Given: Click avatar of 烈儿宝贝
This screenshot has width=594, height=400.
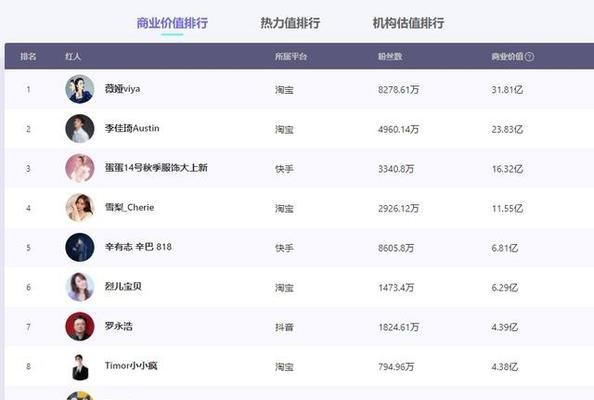Looking at the screenshot, I should (x=80, y=287).
